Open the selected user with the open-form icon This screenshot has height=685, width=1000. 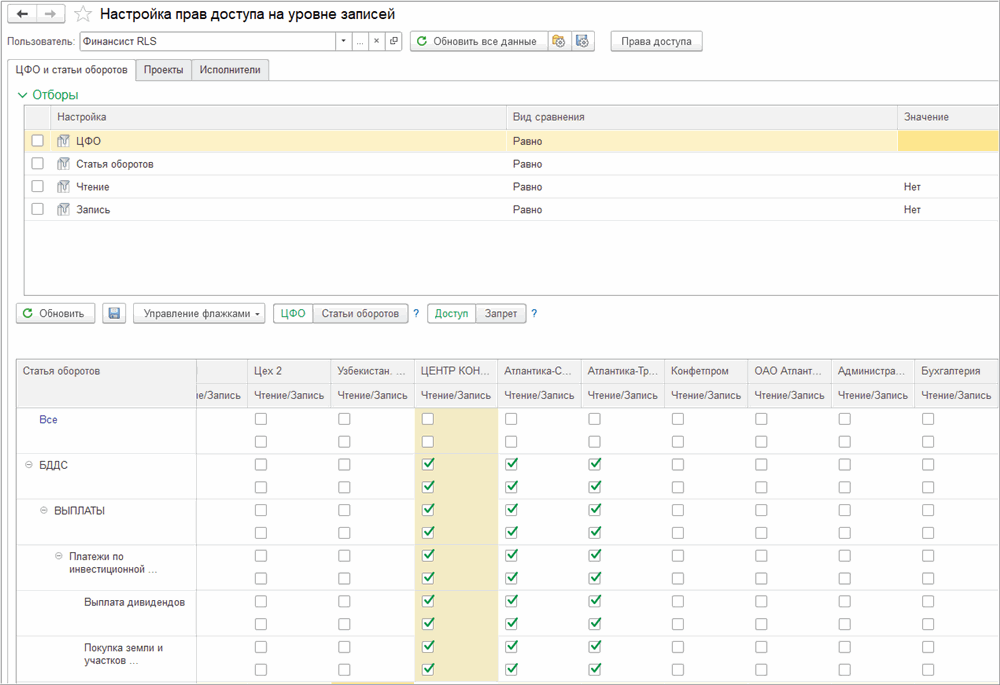point(393,41)
